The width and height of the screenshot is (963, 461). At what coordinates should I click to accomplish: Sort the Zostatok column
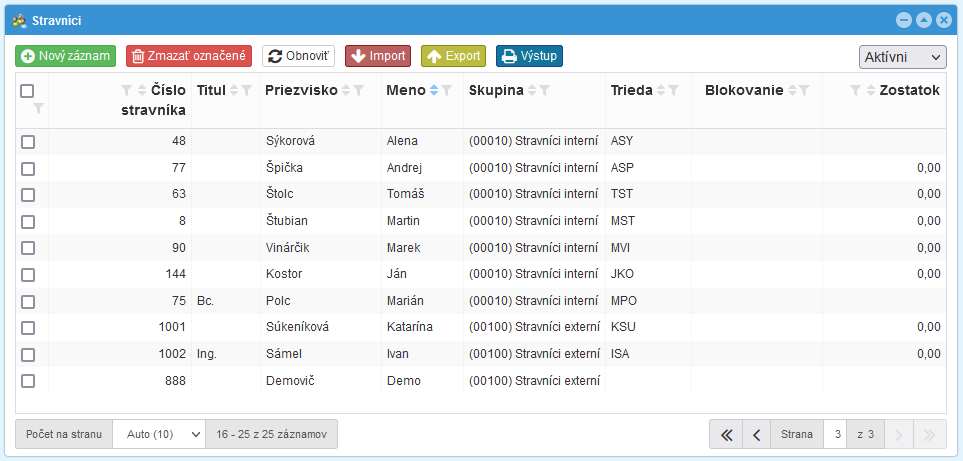[x=870, y=90]
